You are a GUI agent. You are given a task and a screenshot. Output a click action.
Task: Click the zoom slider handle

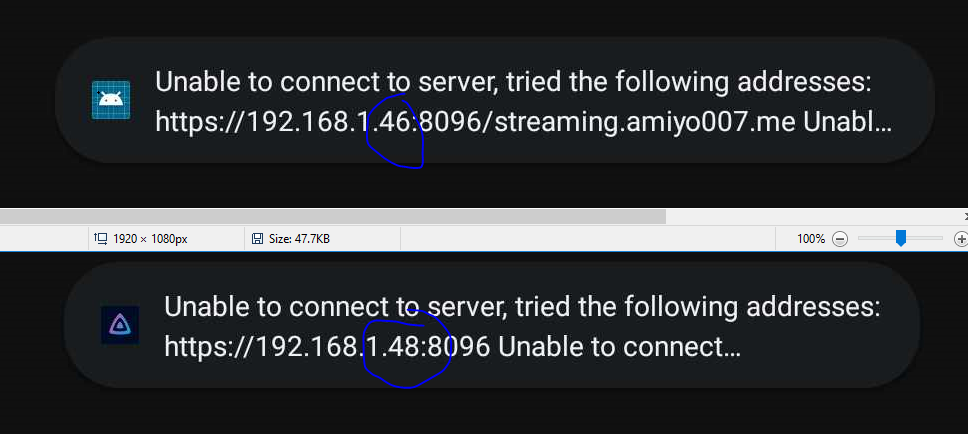[x=900, y=238]
